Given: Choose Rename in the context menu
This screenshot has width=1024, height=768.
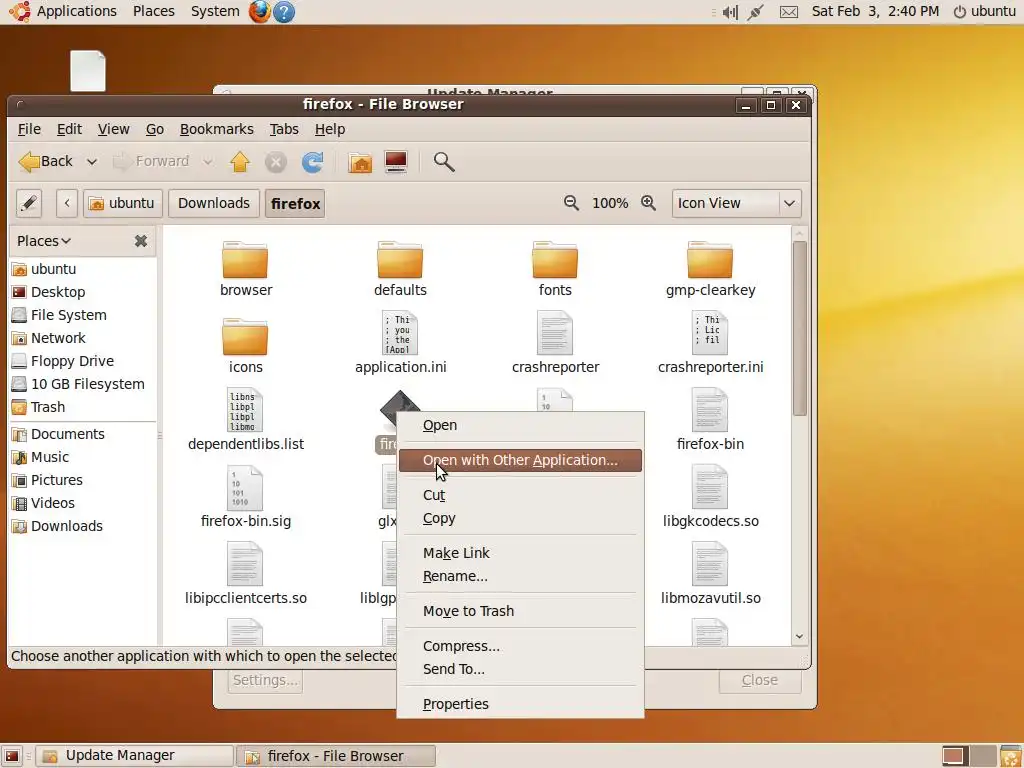Looking at the screenshot, I should point(520,577).
